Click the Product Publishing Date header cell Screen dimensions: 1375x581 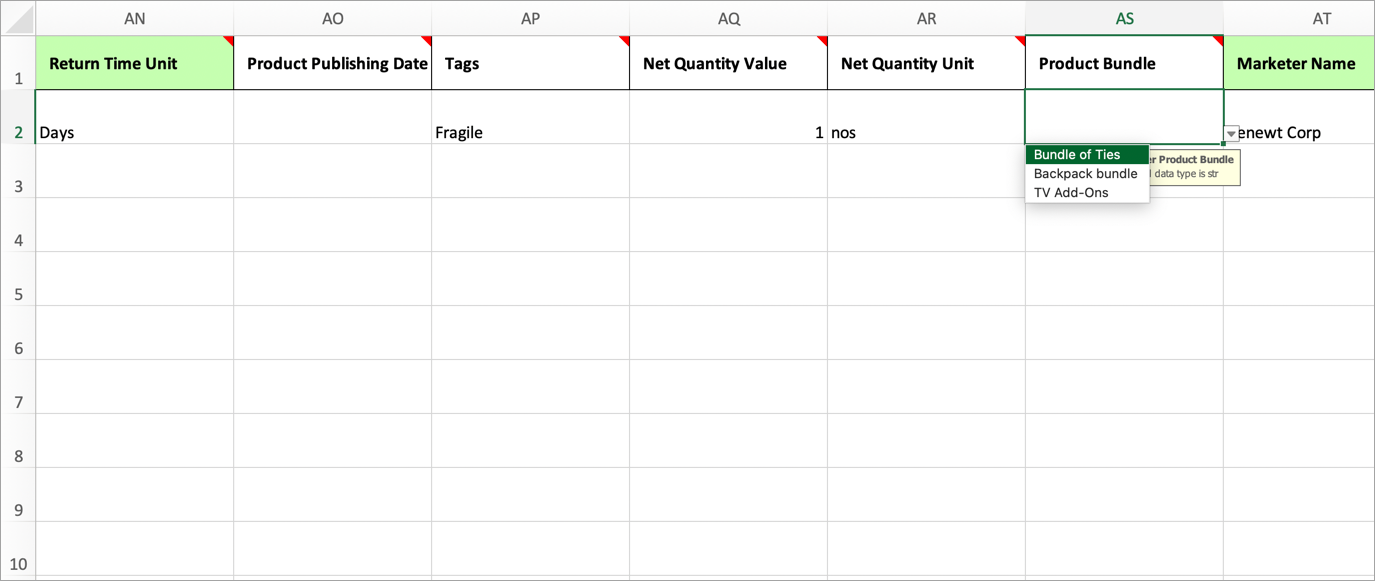coord(333,63)
